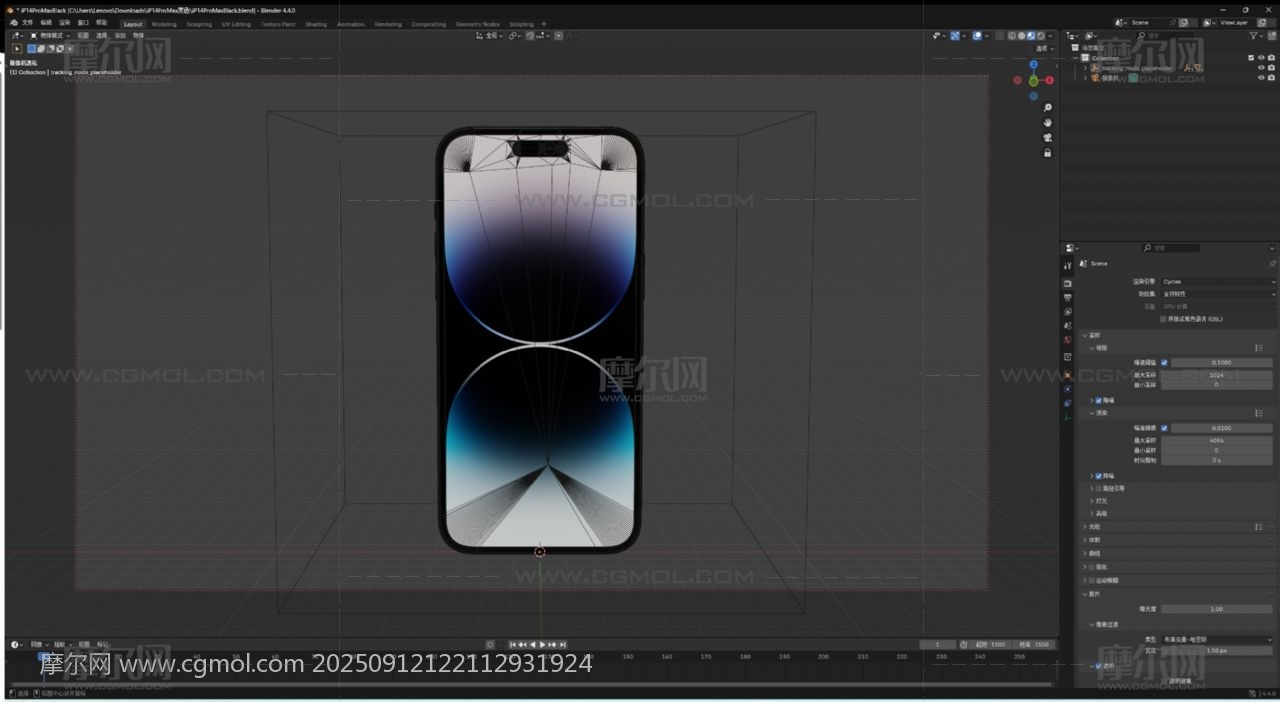Switch to the Modeling workspace tab

(x=164, y=24)
